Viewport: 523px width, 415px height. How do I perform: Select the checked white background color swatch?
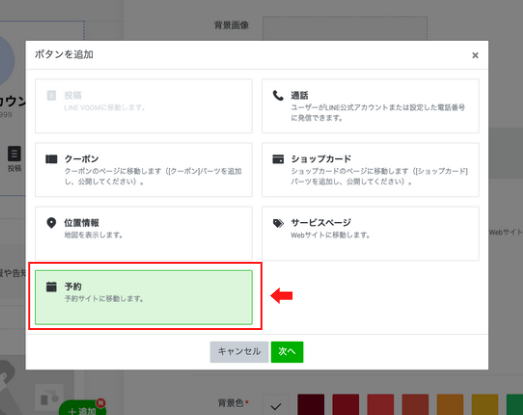pyautogui.click(x=276, y=405)
